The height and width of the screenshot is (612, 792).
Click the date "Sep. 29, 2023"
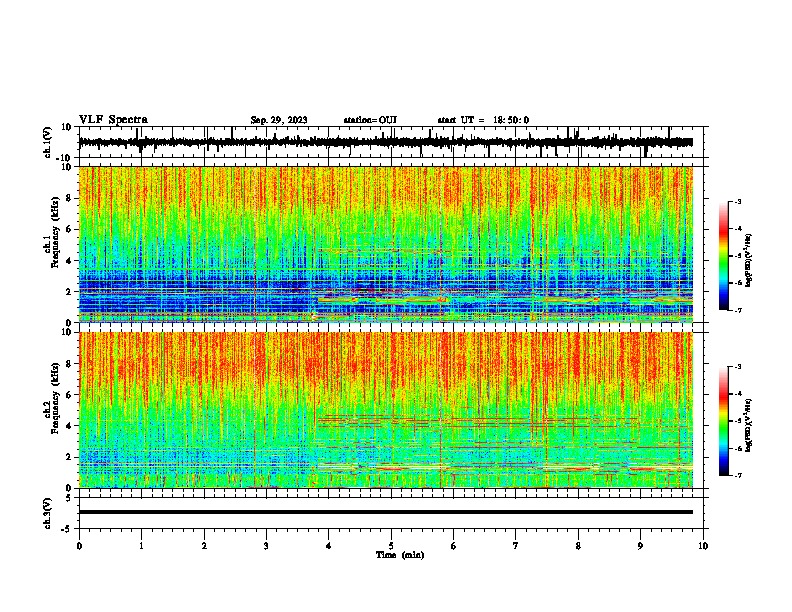(279, 120)
